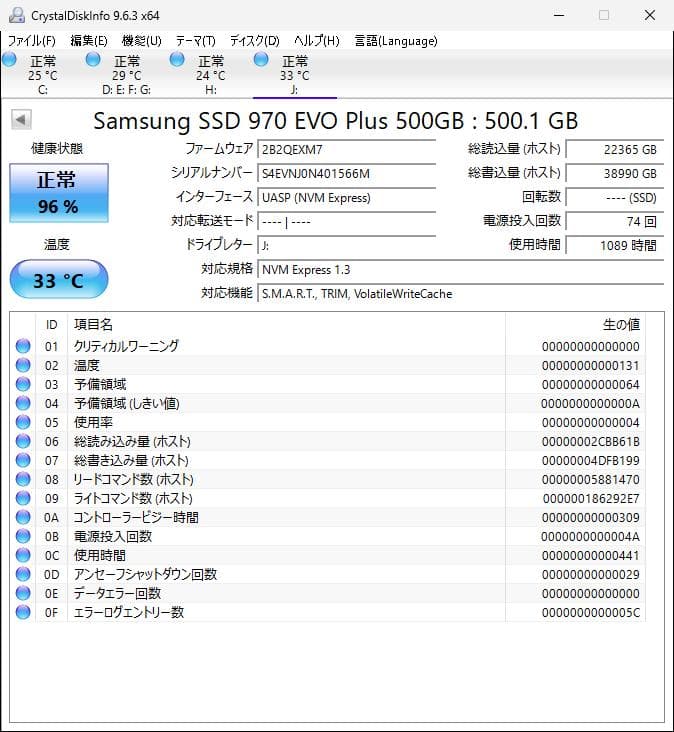The height and width of the screenshot is (732, 674).
Task: Click raw value 0000000000131
Action: (x=590, y=366)
